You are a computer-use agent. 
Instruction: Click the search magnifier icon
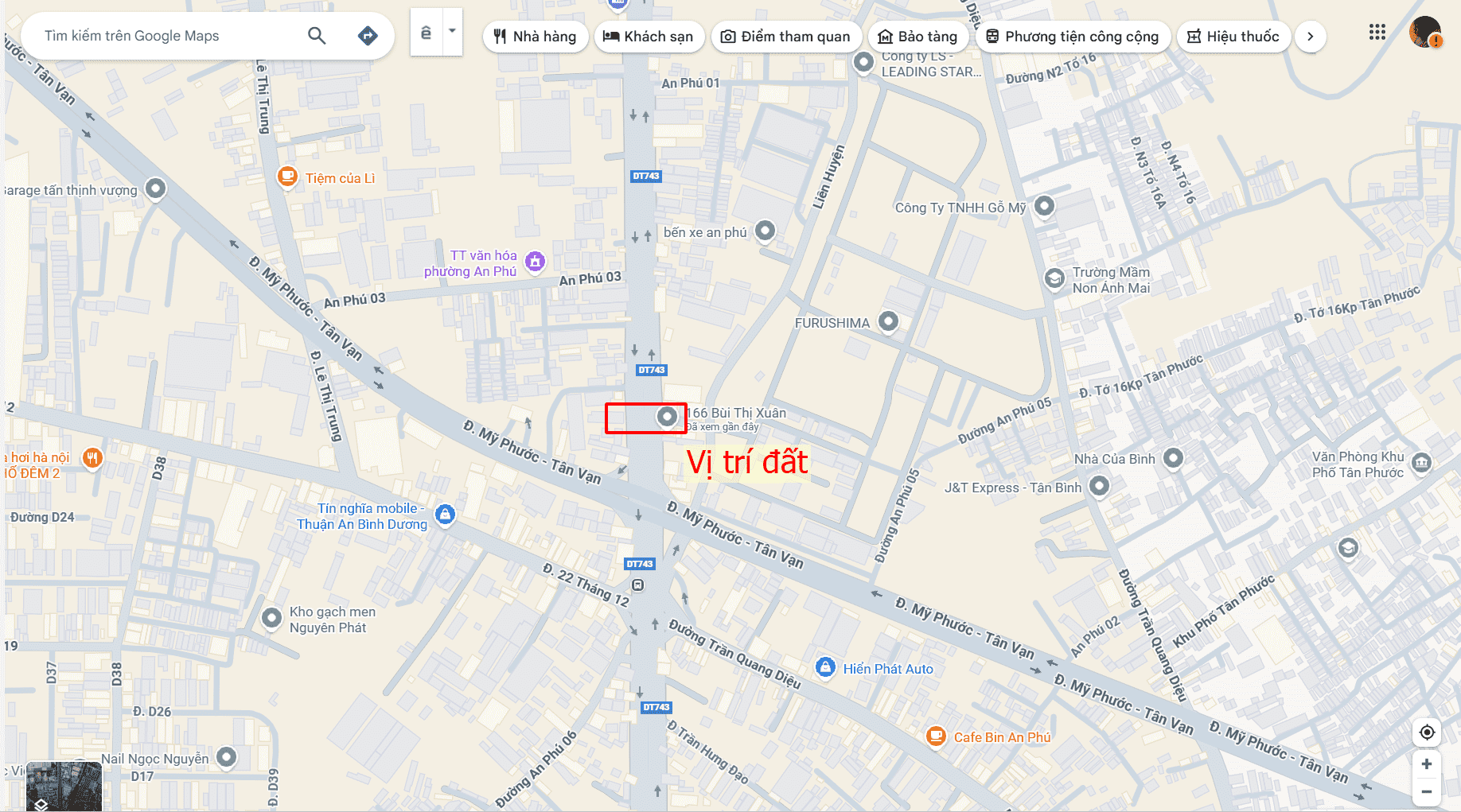pyautogui.click(x=317, y=36)
